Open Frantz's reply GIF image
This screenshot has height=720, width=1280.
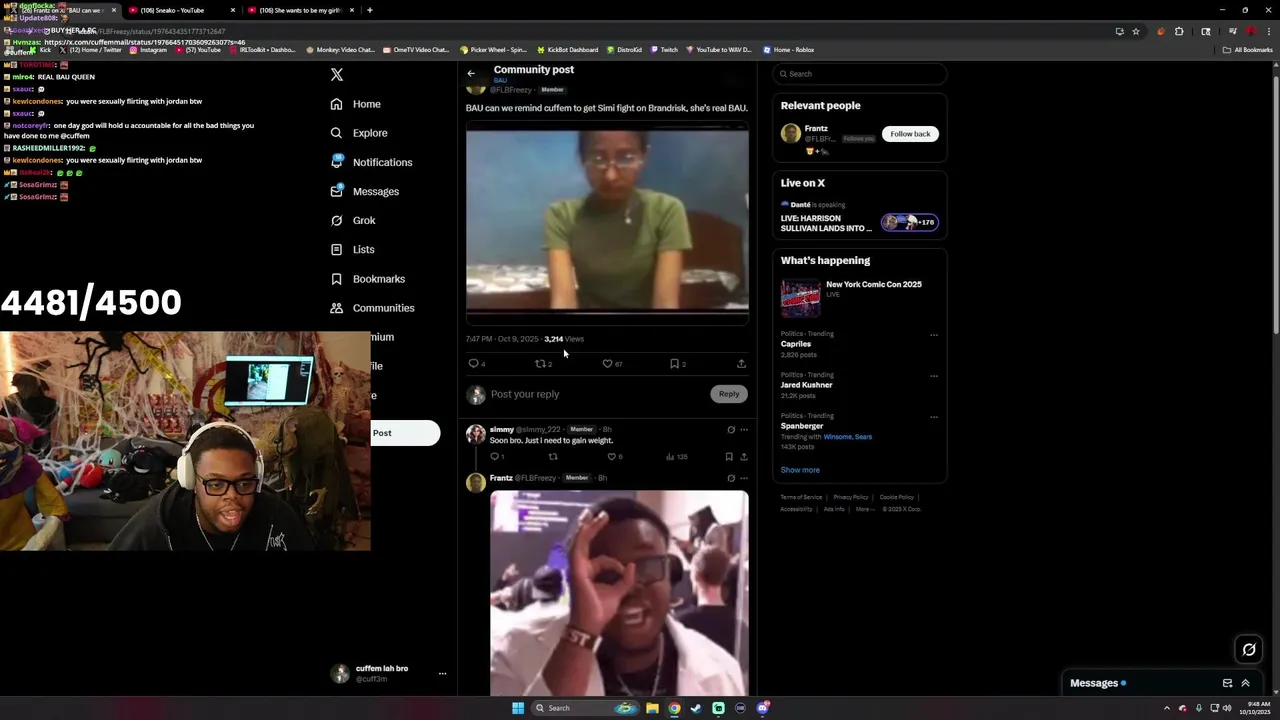click(619, 593)
